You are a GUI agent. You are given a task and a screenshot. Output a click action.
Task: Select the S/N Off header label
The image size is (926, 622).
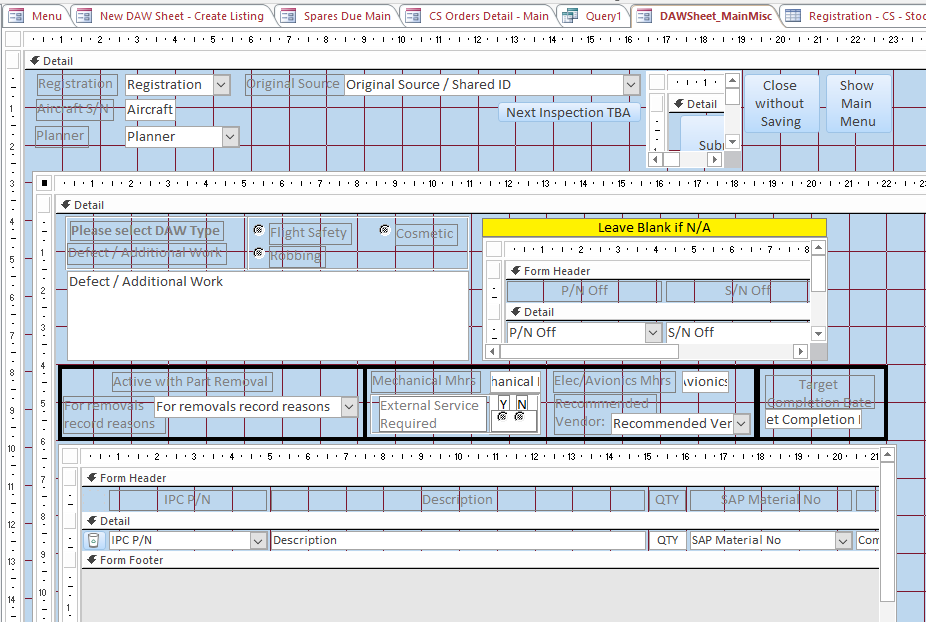(x=738, y=291)
